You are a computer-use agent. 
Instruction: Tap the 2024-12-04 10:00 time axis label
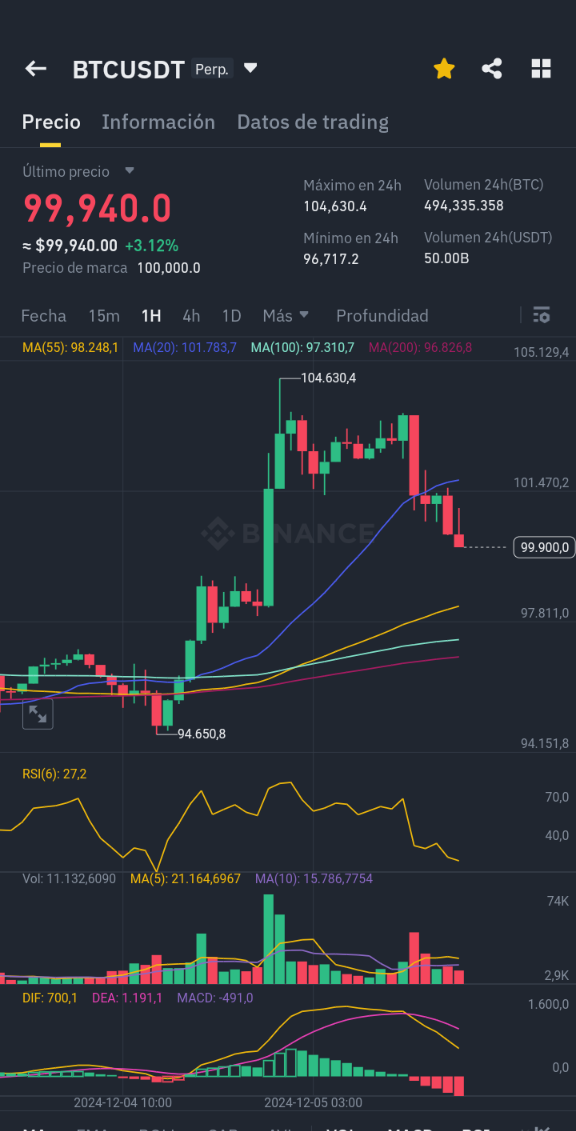pos(123,1103)
